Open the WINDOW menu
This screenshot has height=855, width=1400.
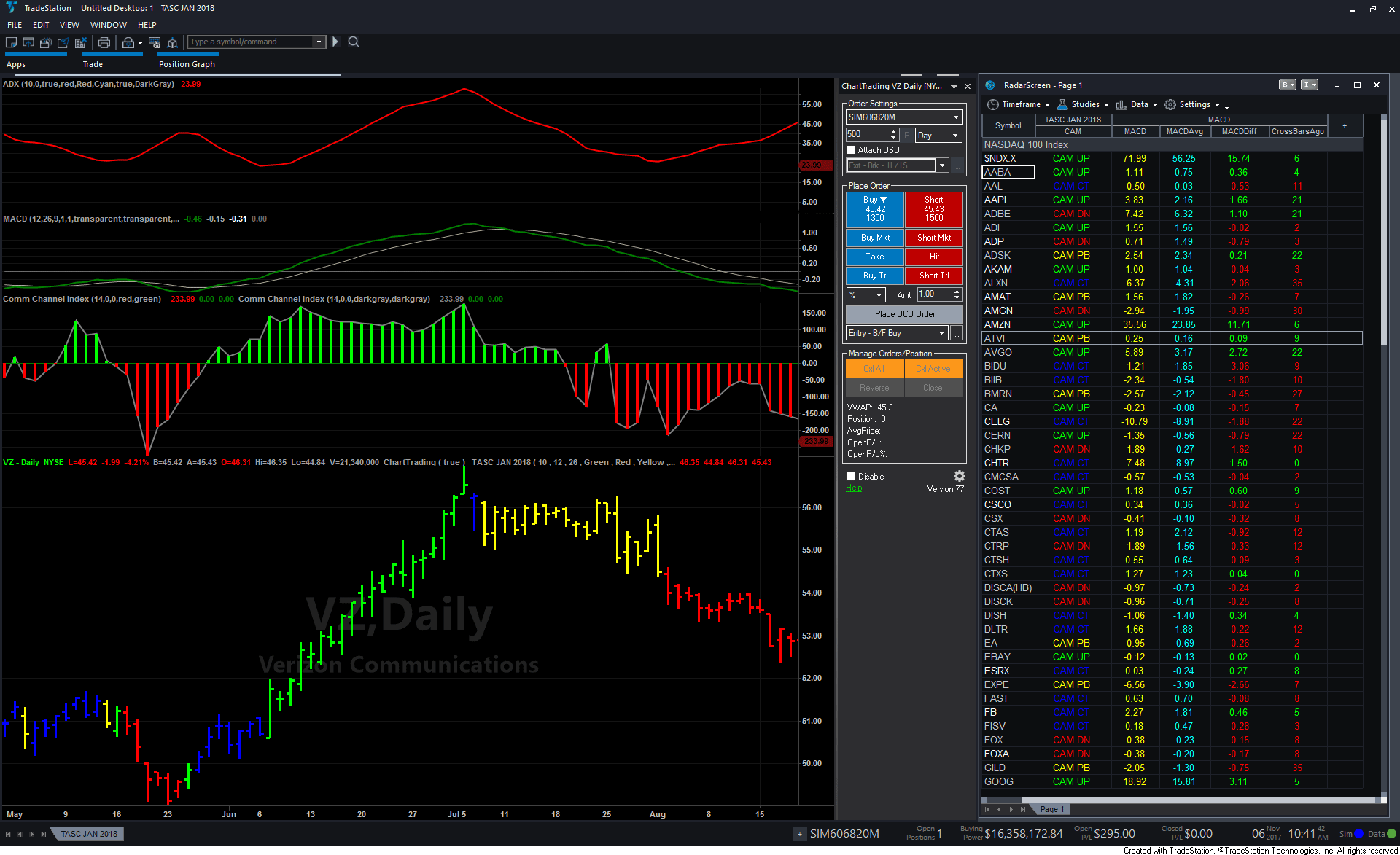[x=108, y=25]
